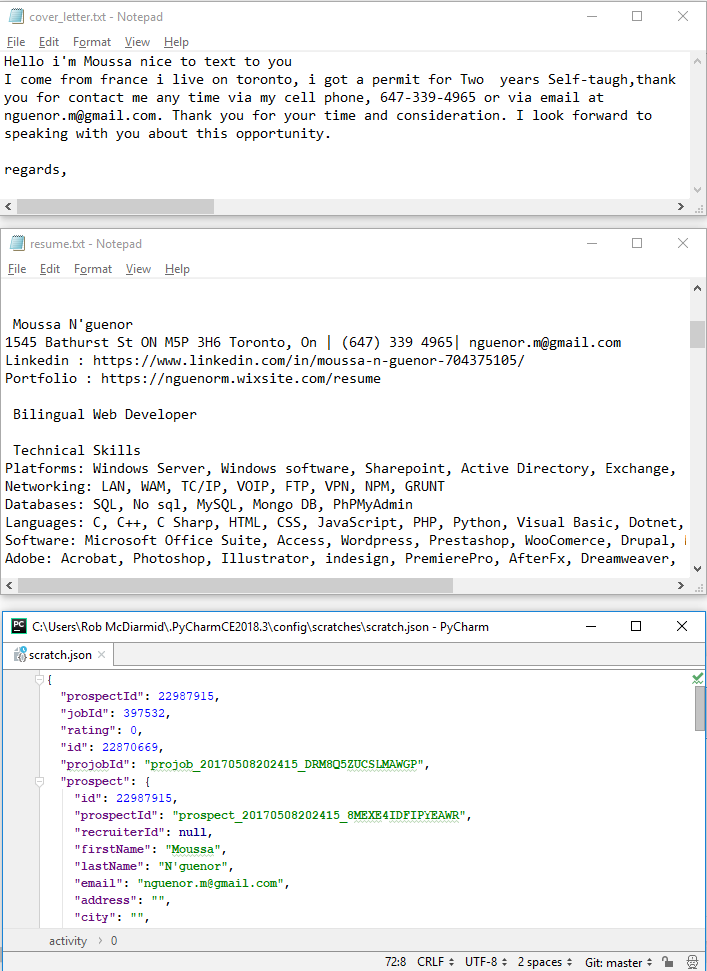Open the UTF-8 encoding selector
707x971 pixels.
click(486, 961)
